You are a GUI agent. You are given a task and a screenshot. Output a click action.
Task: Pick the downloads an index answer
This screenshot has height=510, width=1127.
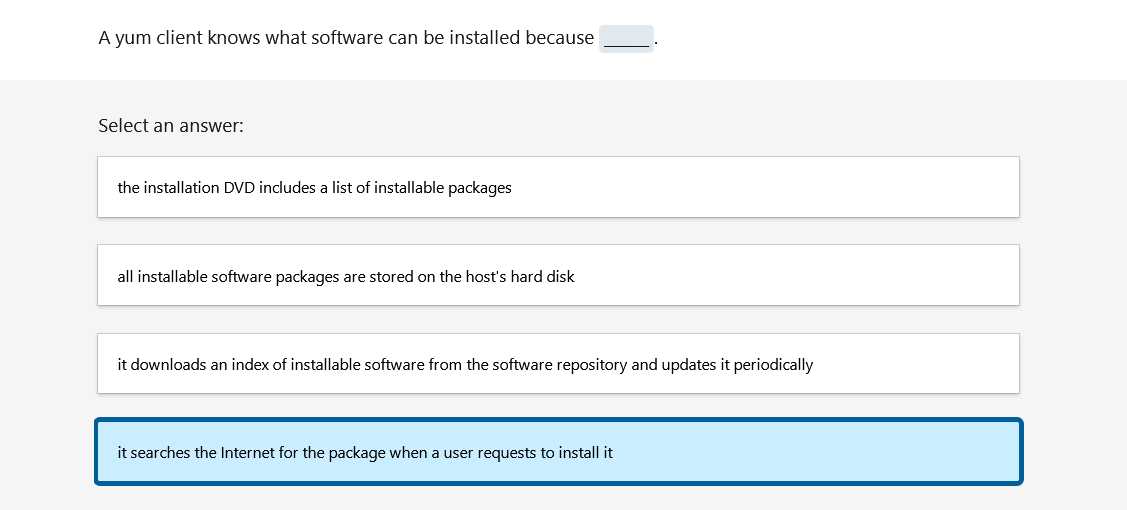[x=558, y=363]
